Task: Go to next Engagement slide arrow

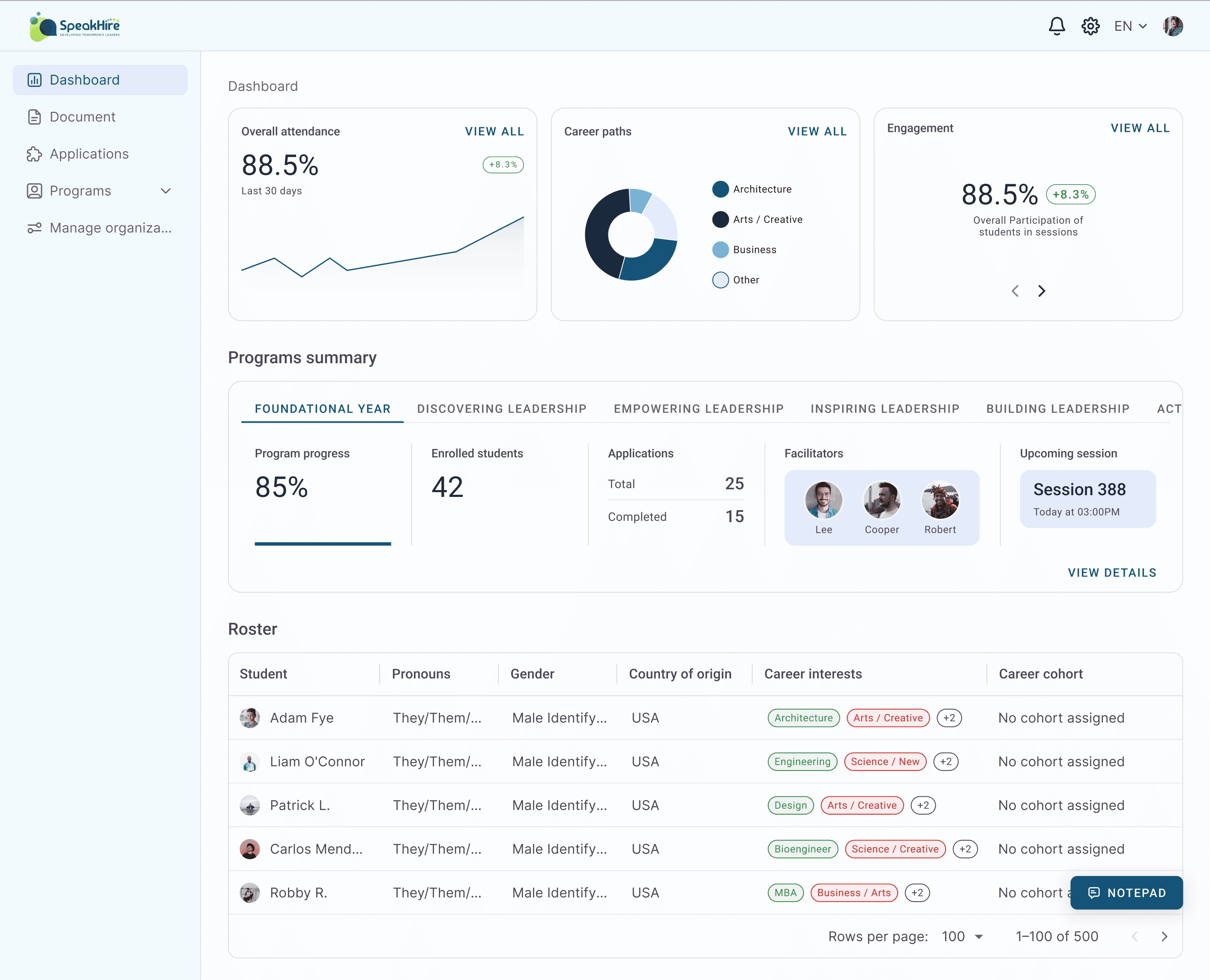Action: 1042,291
